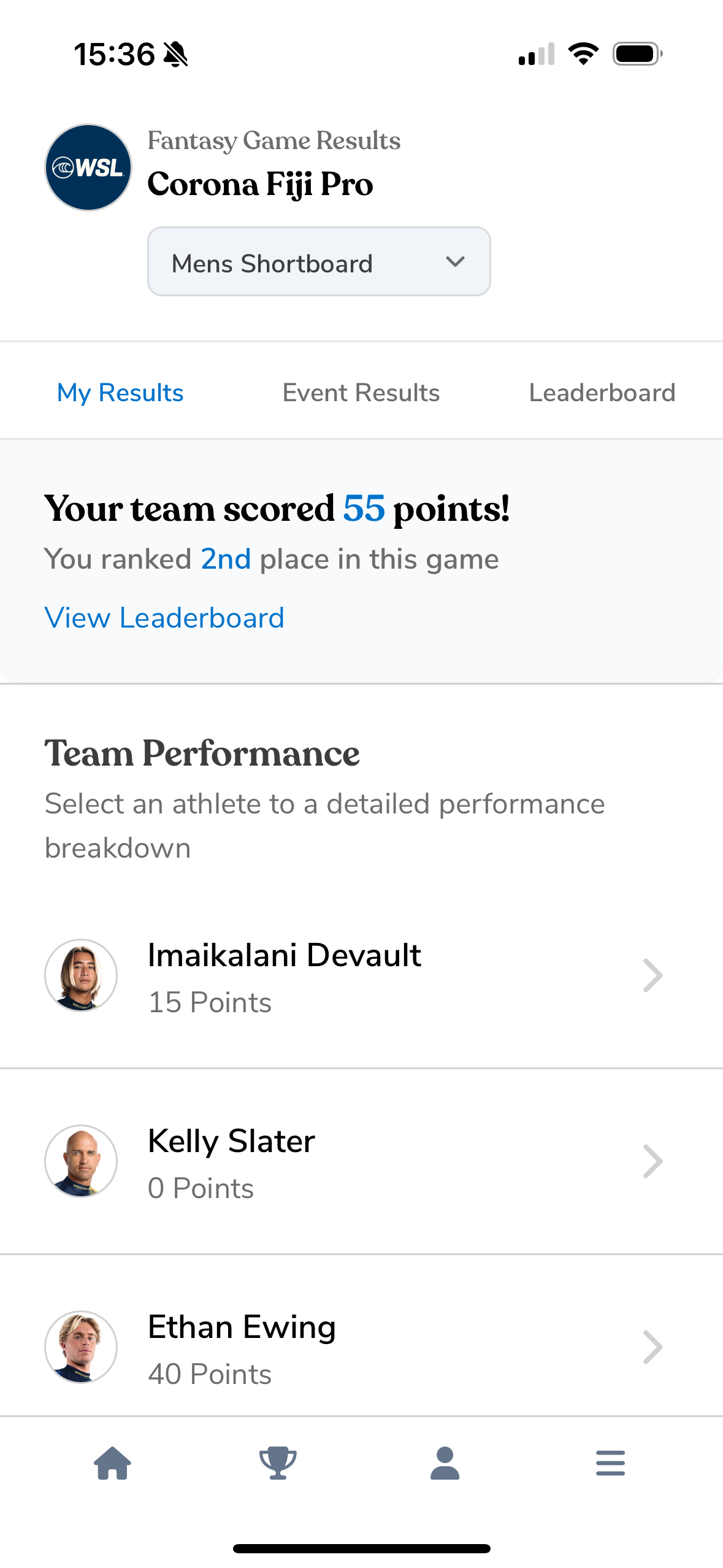
Task: Expand Imaikalani Devault row chevron
Action: pos(652,975)
